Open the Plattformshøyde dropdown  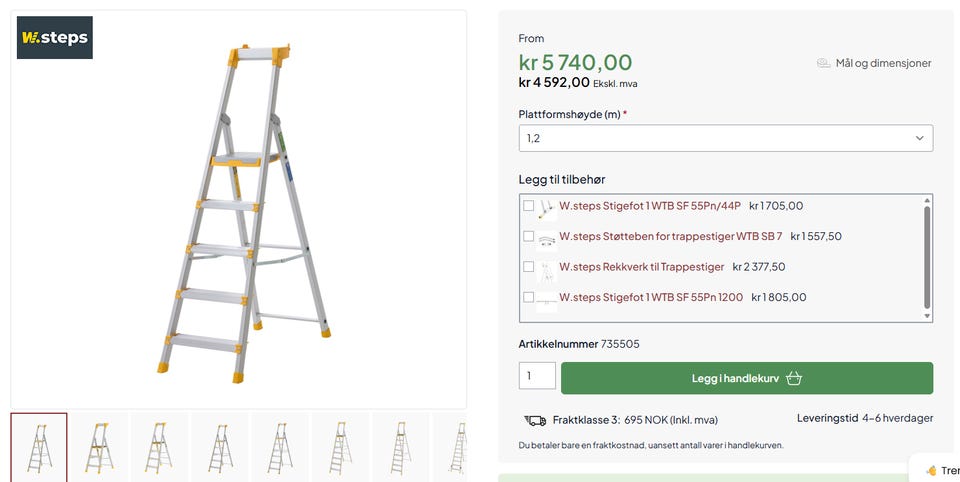[726, 138]
